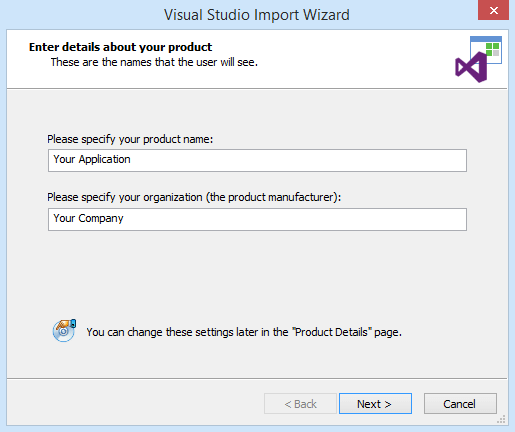Close the Visual Studio Import Wizard window
This screenshot has height=432, width=515.
pyautogui.click(x=493, y=10)
